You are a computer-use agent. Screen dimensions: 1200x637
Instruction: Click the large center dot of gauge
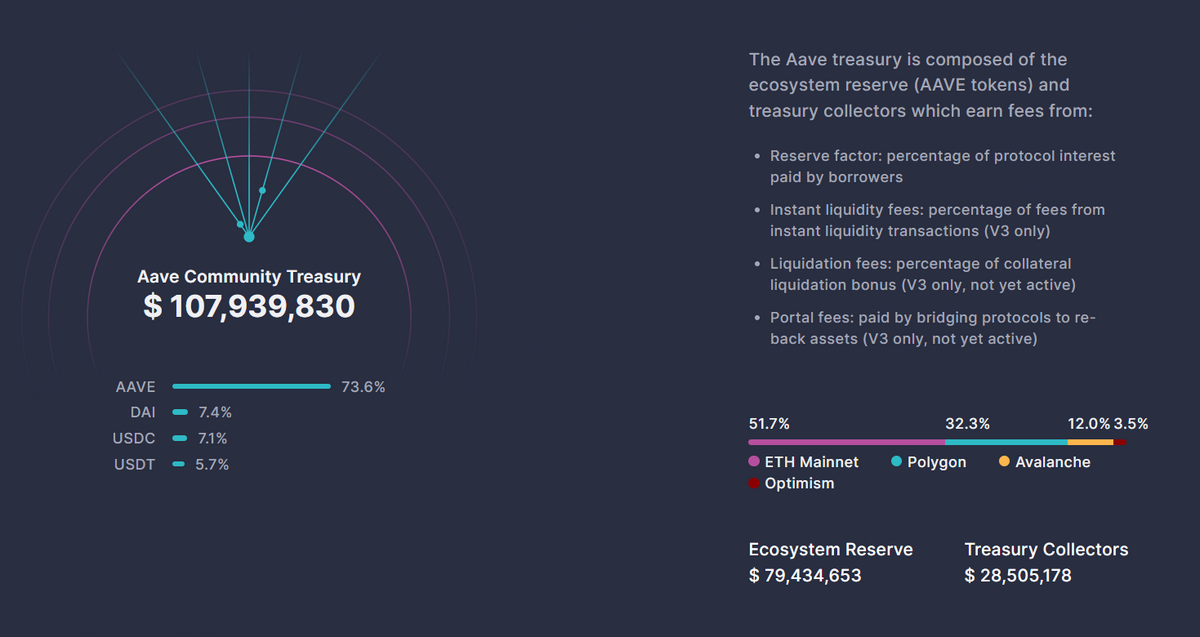click(249, 236)
